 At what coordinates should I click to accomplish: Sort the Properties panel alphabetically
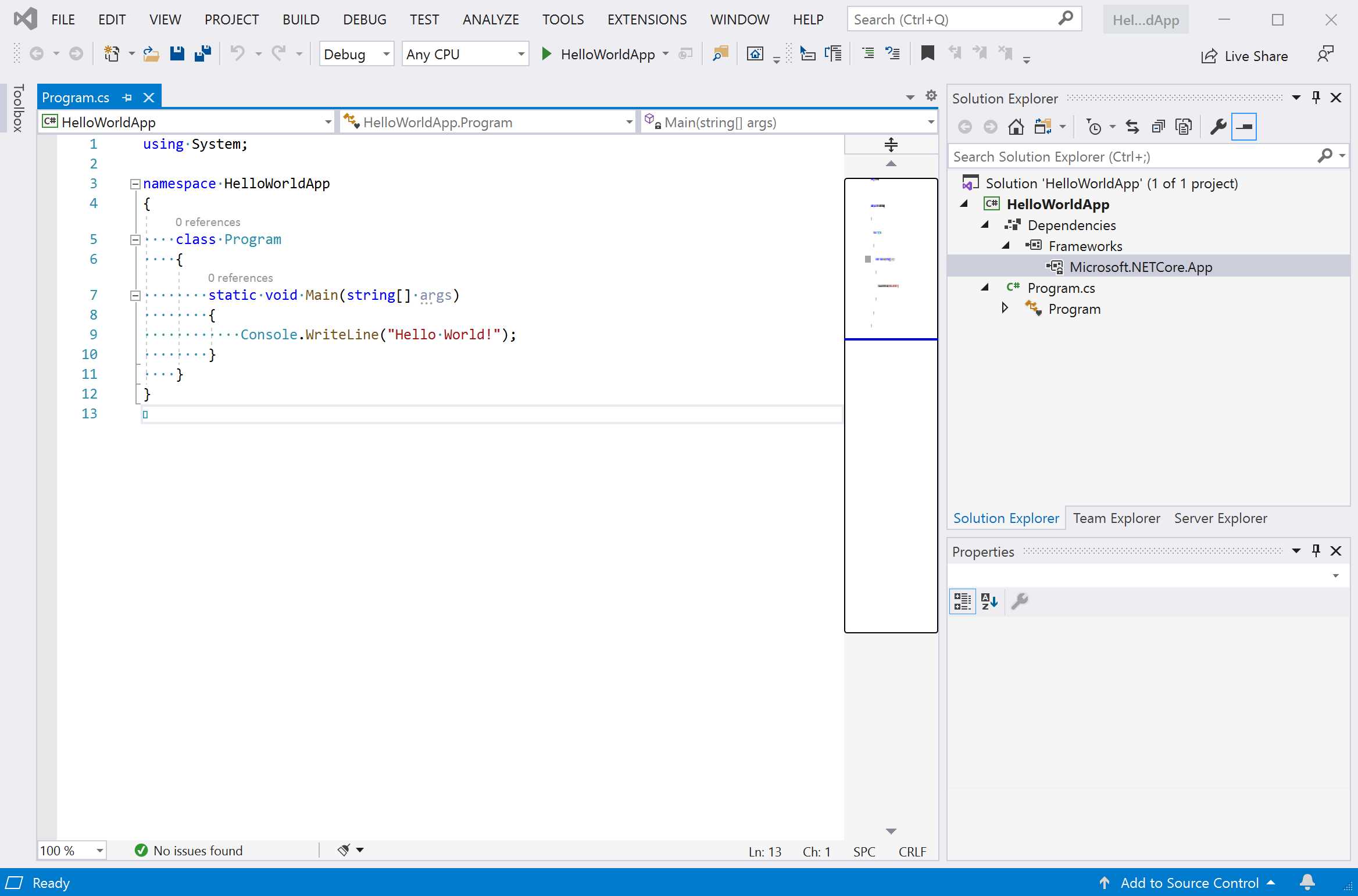click(x=989, y=601)
